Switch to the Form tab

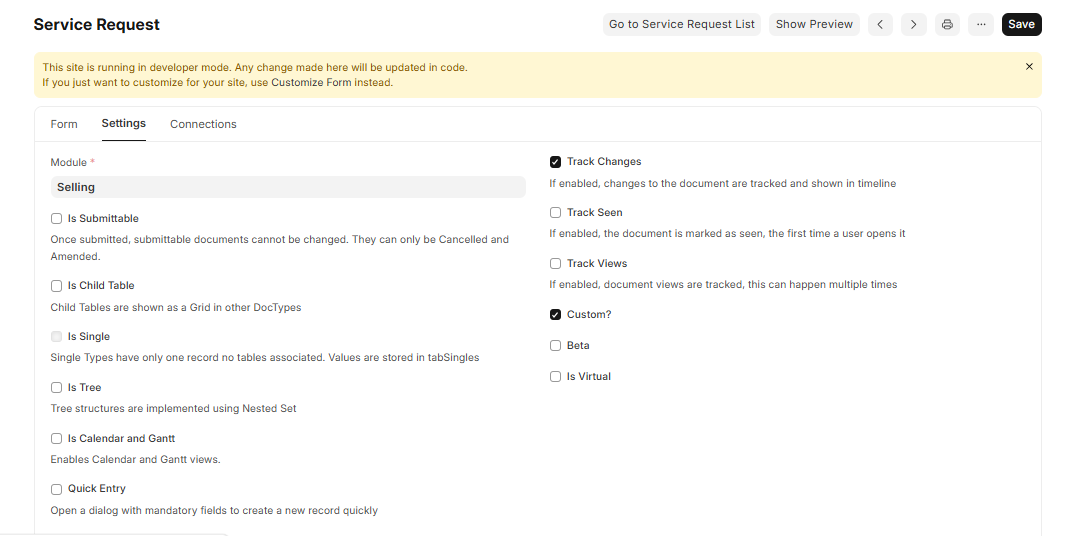click(64, 124)
